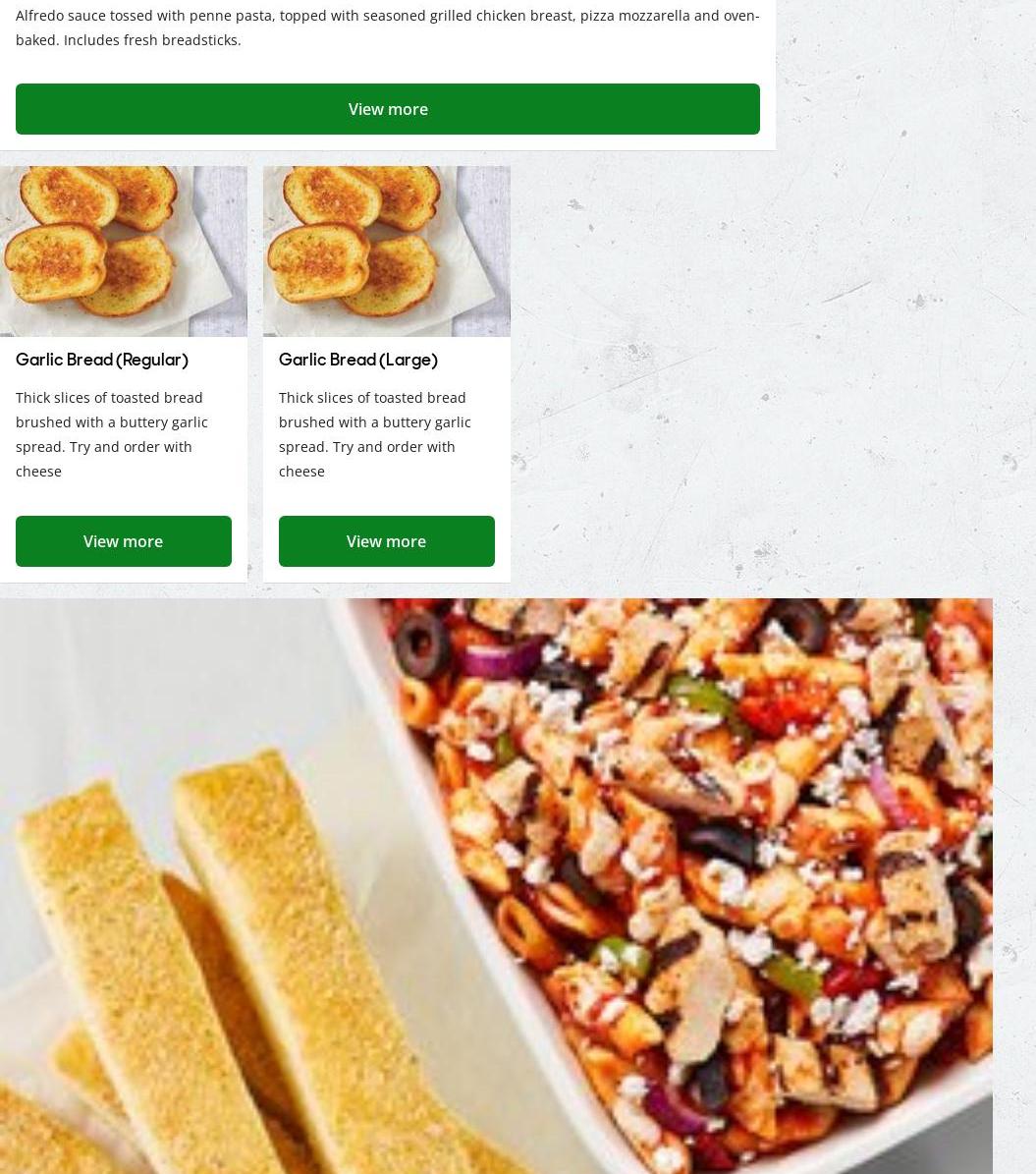The height and width of the screenshot is (1174, 1036).
Task: Click the black olive slice in pasta photo
Action: coord(421,643)
